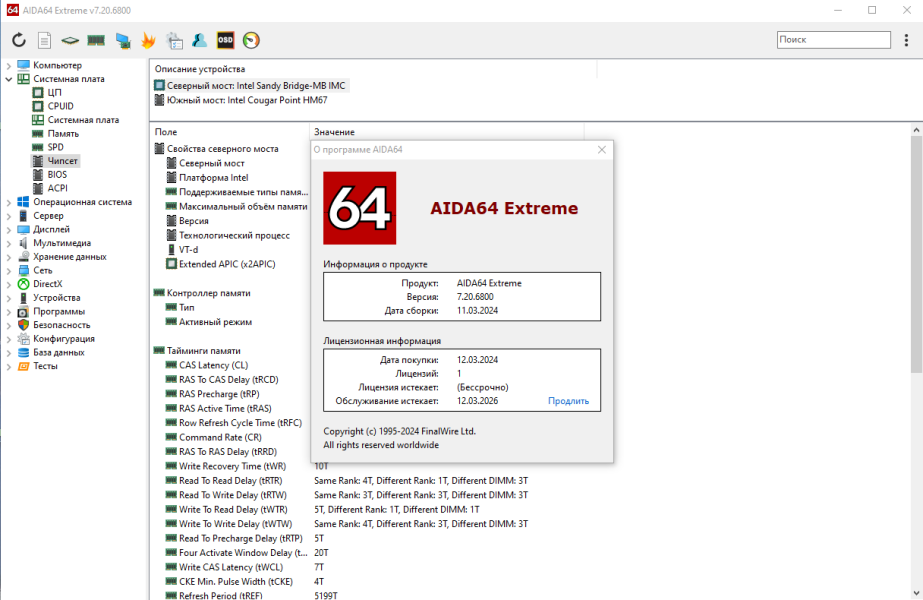Select the Активный режим row
Screen dimensions: 923x600
click(209, 322)
